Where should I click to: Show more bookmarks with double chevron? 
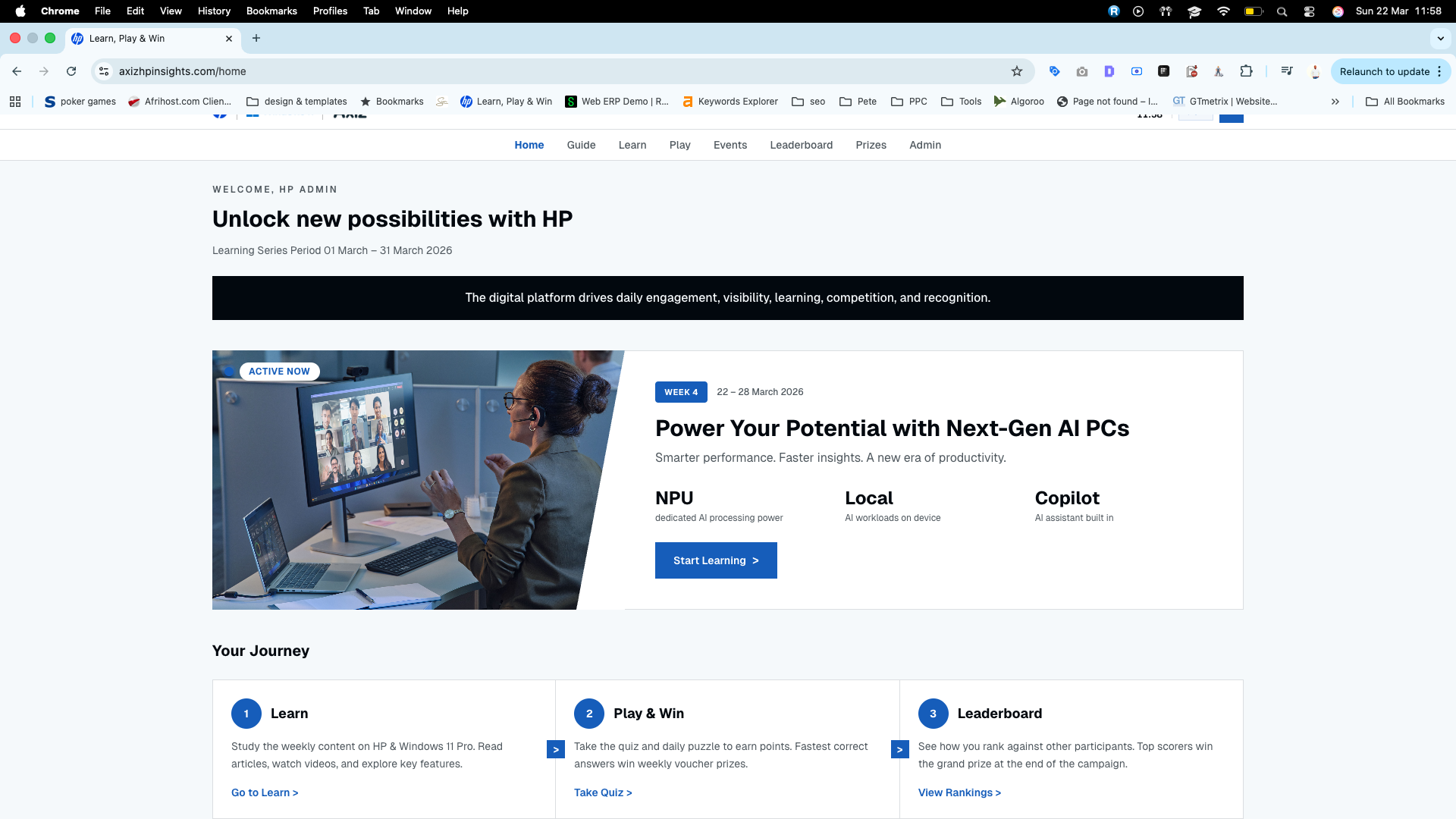tap(1335, 102)
